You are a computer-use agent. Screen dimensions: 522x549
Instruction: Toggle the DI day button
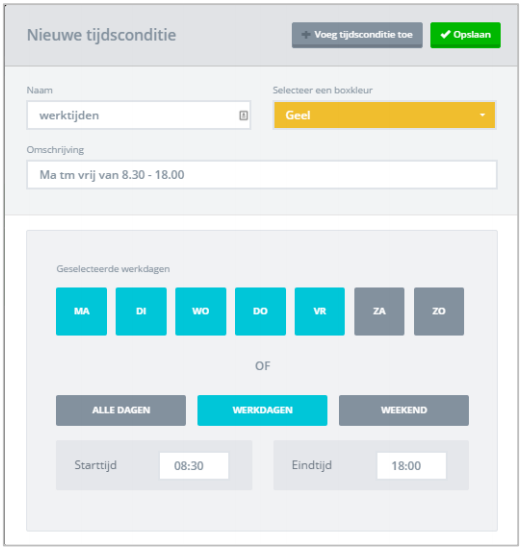[141, 311]
